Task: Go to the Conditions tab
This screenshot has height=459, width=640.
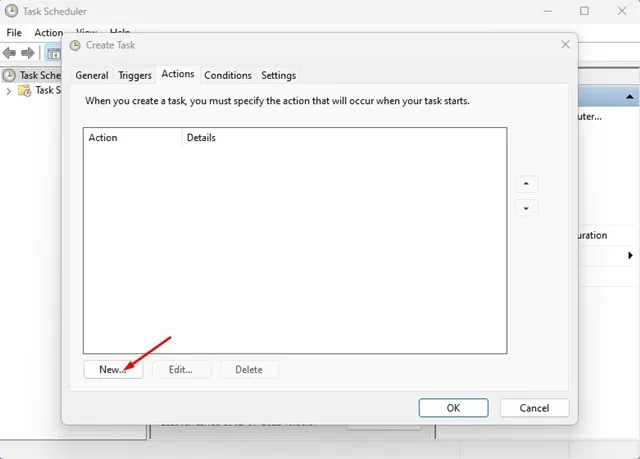Action: pos(228,75)
